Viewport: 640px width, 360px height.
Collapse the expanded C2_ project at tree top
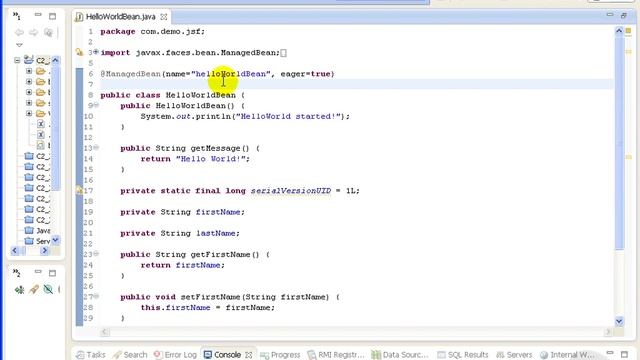[x=17, y=60]
